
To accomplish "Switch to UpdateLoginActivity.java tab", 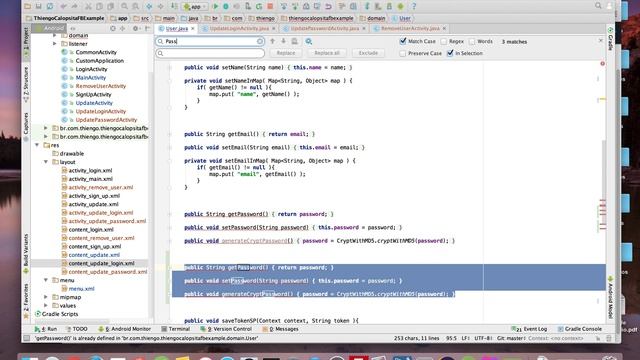I will pyautogui.click(x=239, y=29).
